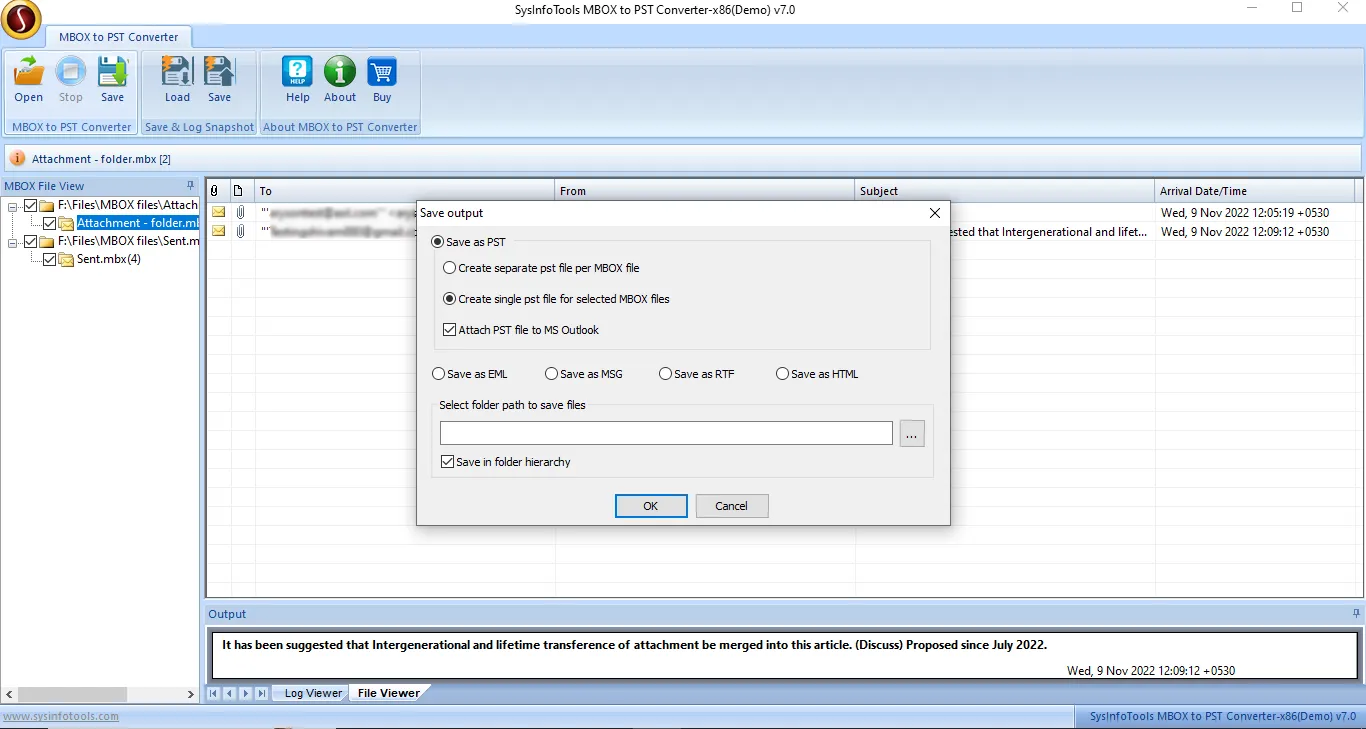
Task: Click the file tree scroll-right arrow
Action: pos(191,694)
